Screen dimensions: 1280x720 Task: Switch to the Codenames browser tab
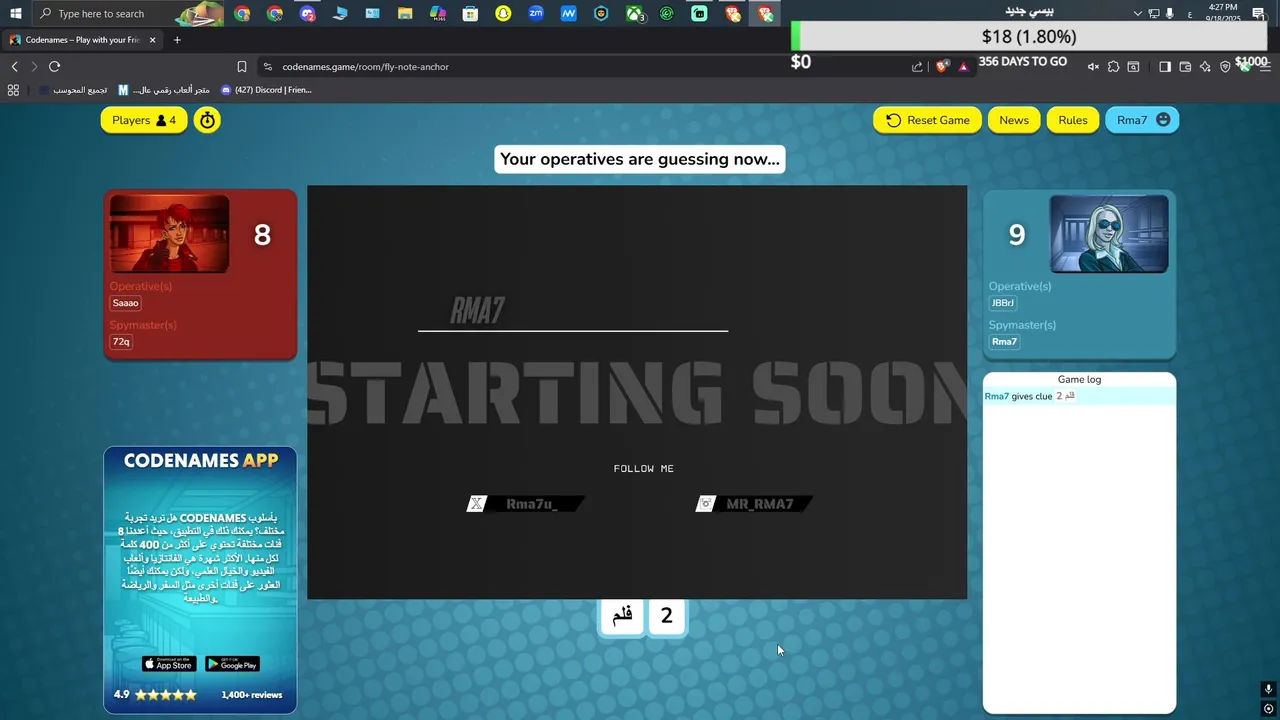82,40
